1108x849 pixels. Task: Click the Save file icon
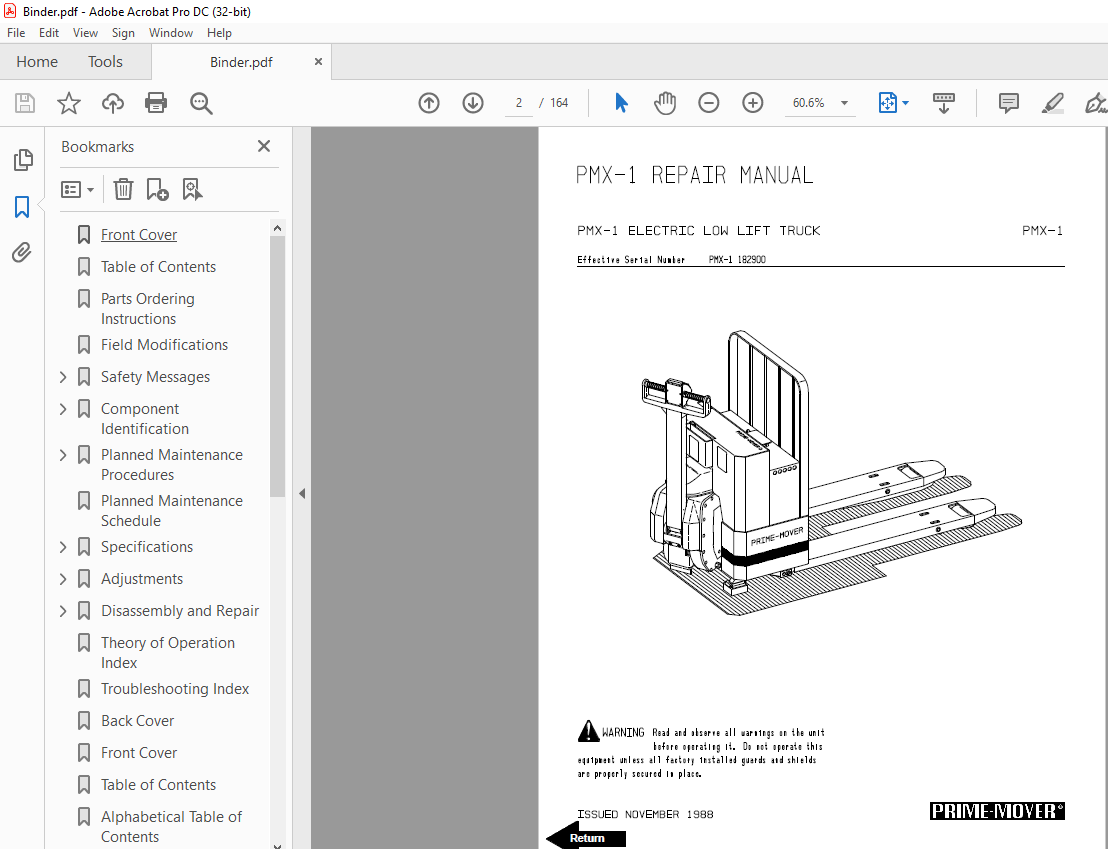point(25,103)
